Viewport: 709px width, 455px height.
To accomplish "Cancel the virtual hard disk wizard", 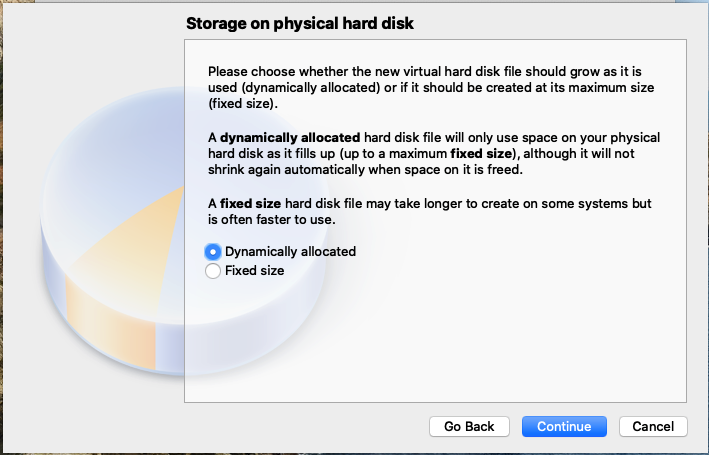I will [x=653, y=427].
